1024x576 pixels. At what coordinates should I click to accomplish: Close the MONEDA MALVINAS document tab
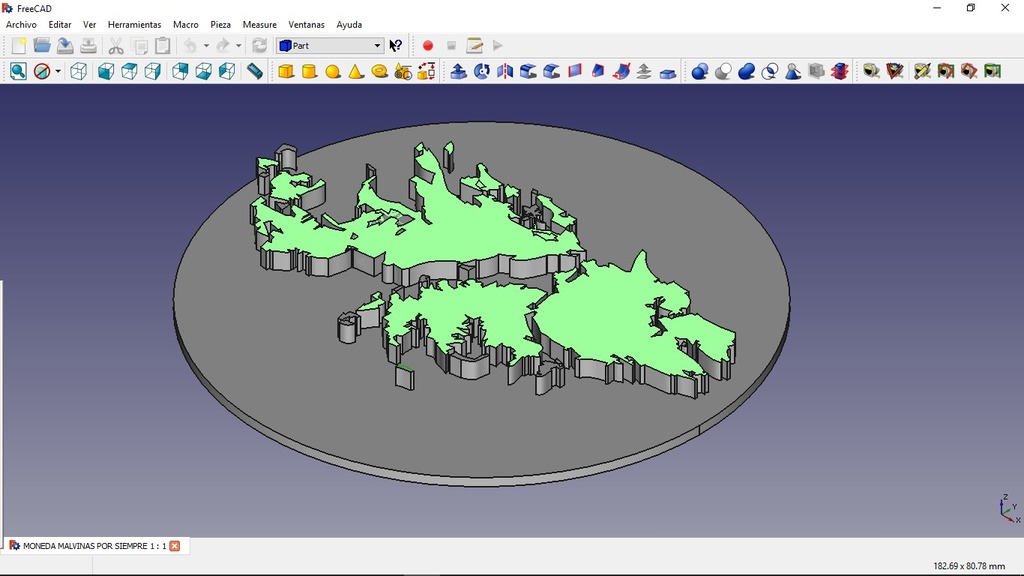pos(175,546)
